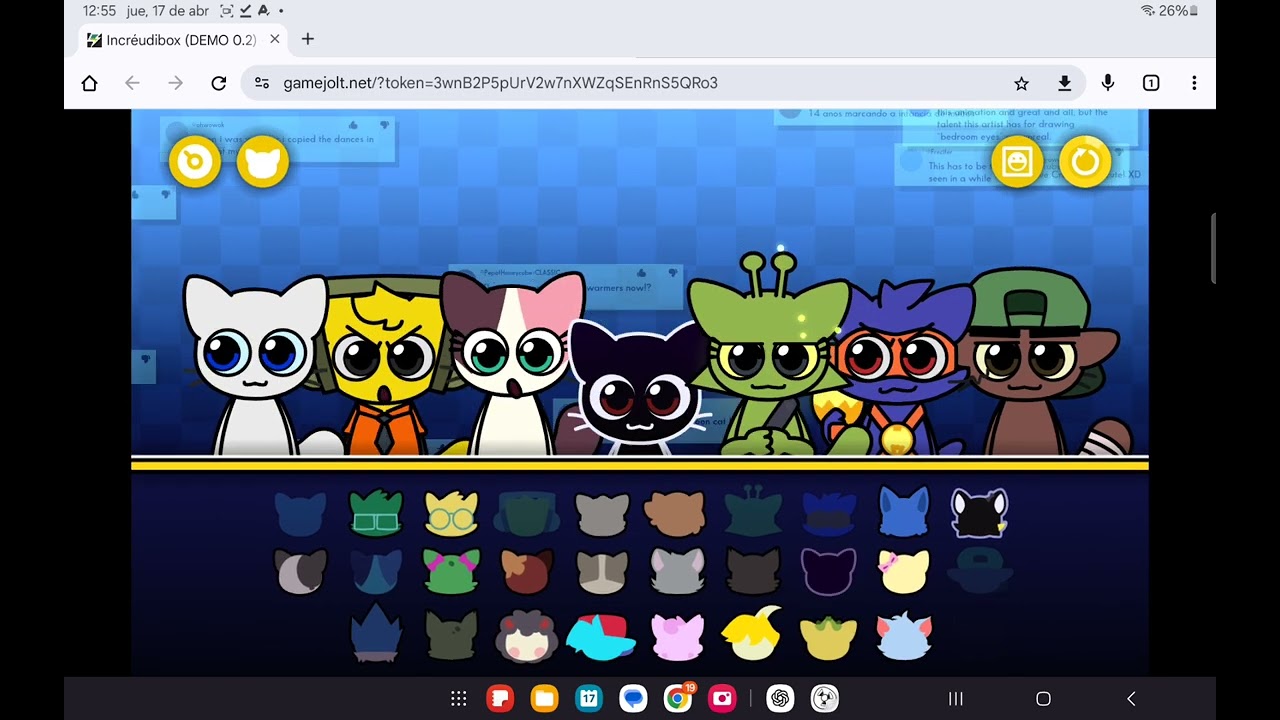This screenshot has height=720, width=1280.
Task: Select the spiky dark blue cat icon
Action: click(376, 633)
